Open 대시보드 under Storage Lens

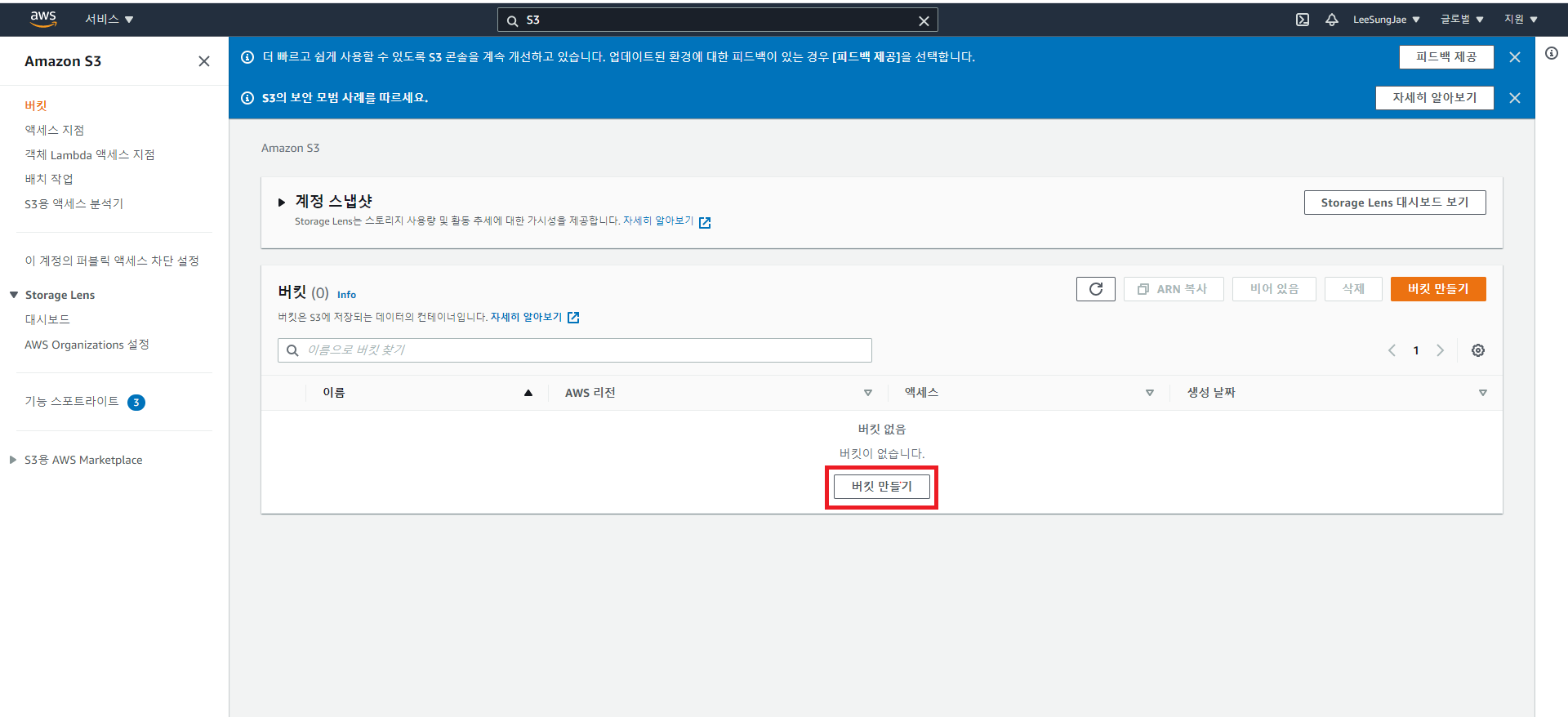point(47,319)
